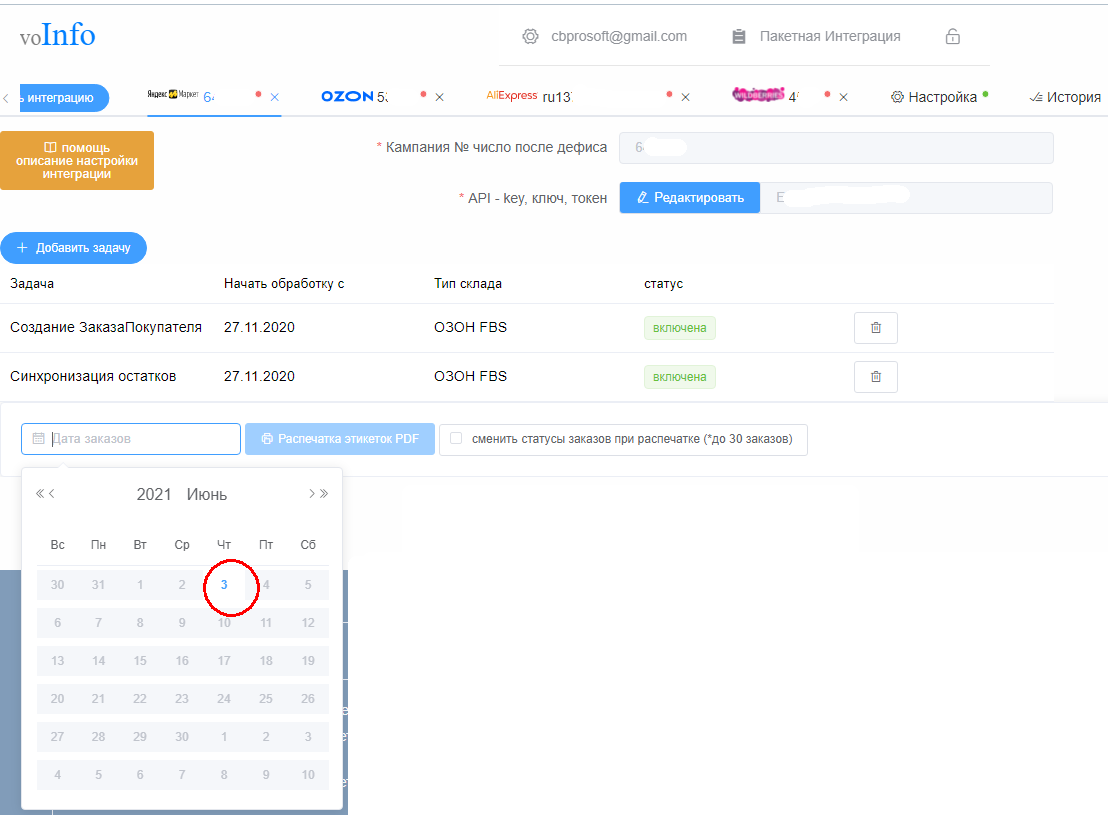Go to previous year in calendar
This screenshot has height=815, width=1108.
point(40,494)
